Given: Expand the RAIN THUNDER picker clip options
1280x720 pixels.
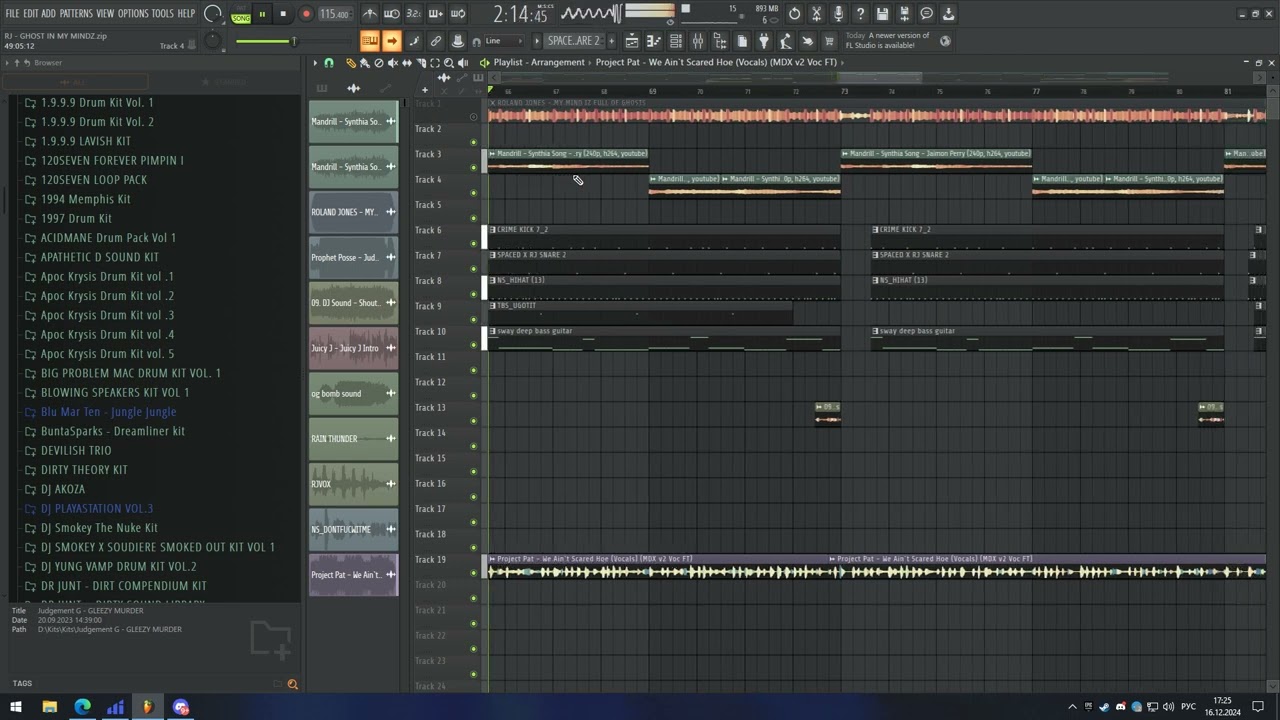Looking at the screenshot, I should [391, 438].
